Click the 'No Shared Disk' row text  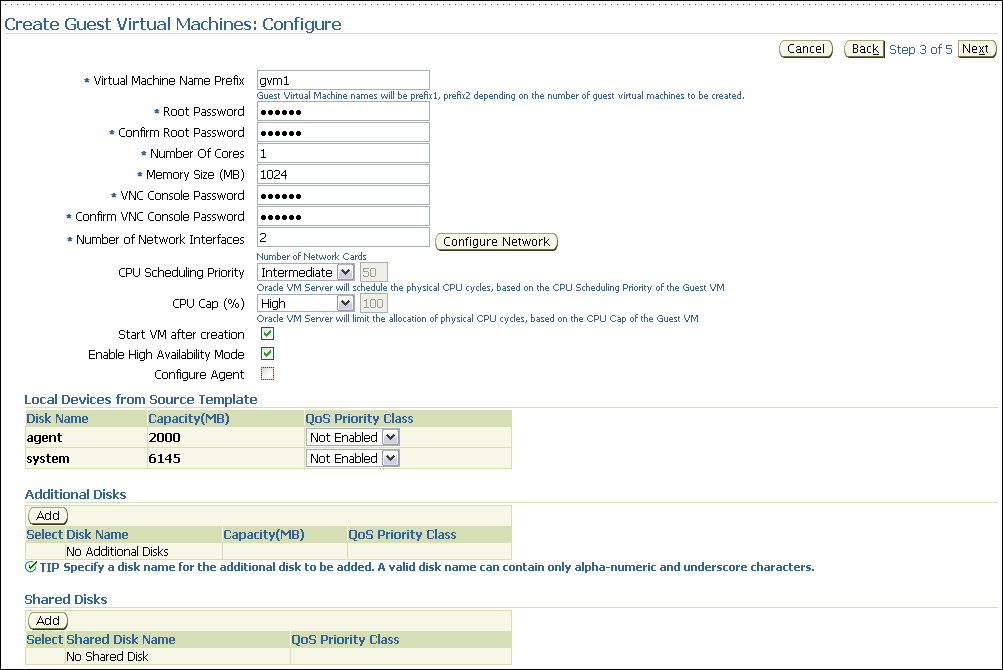pyautogui.click(x=107, y=657)
